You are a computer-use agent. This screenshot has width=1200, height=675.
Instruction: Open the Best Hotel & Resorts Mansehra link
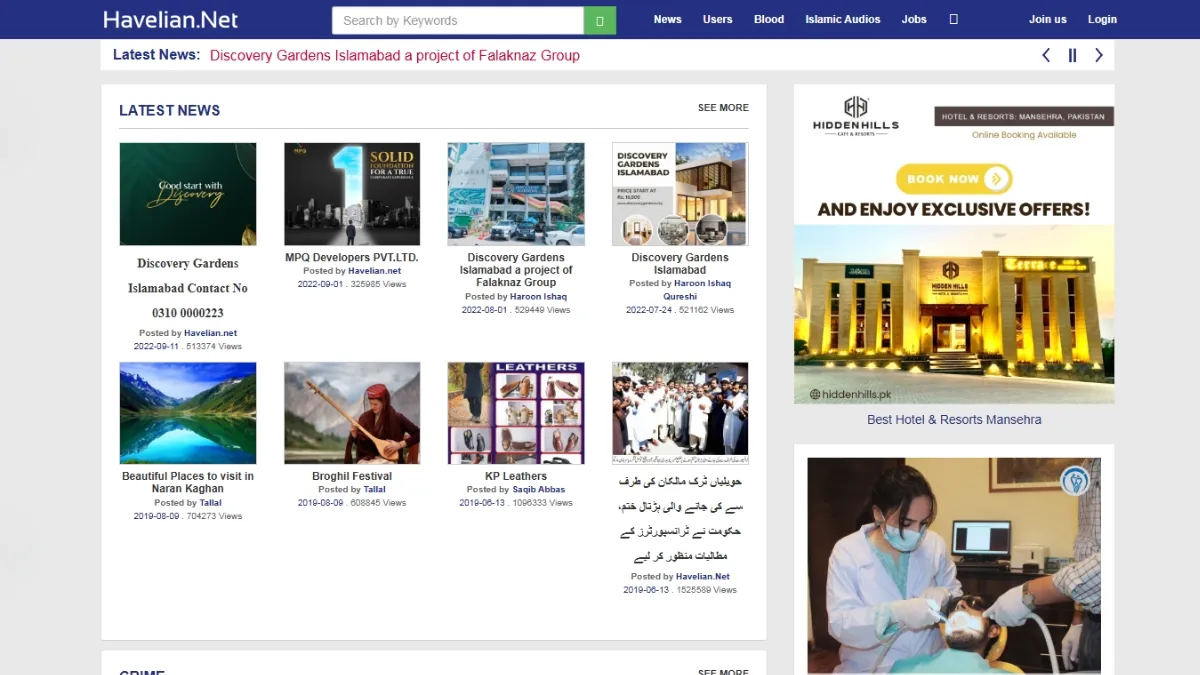point(954,420)
